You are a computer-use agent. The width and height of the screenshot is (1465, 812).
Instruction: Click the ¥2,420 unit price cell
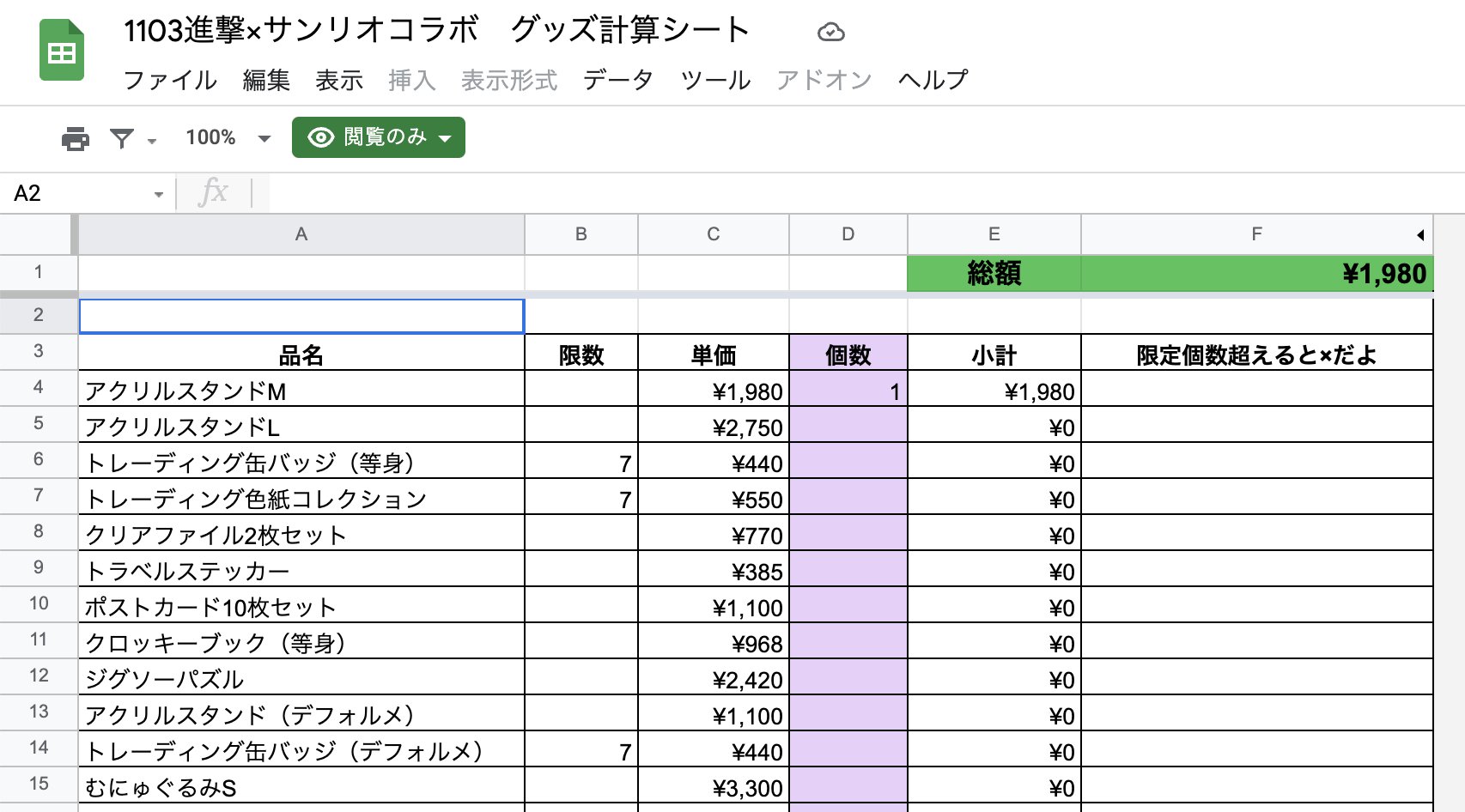(x=714, y=677)
